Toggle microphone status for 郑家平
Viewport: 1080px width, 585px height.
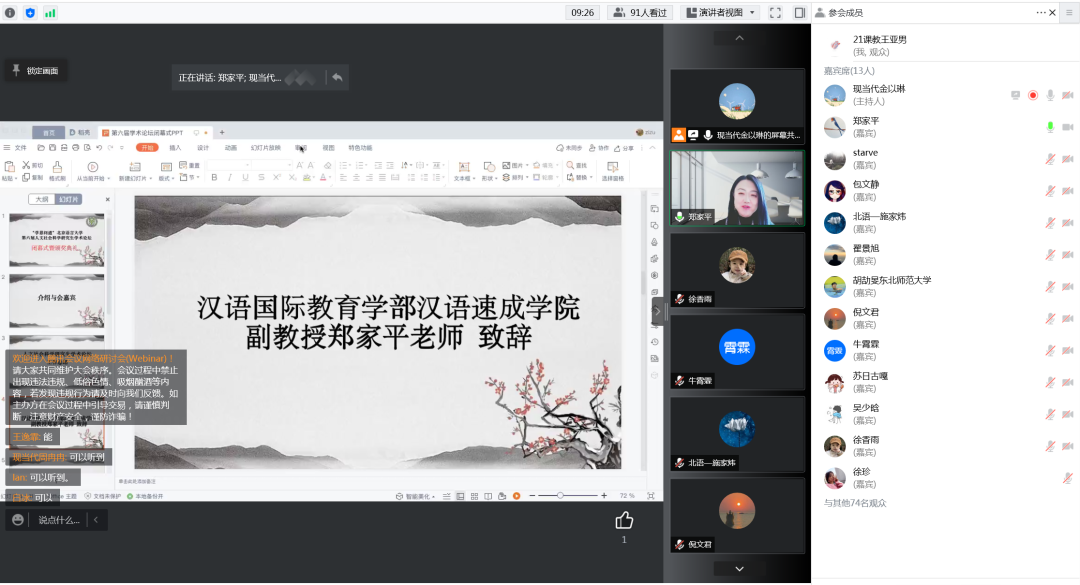coord(1050,127)
